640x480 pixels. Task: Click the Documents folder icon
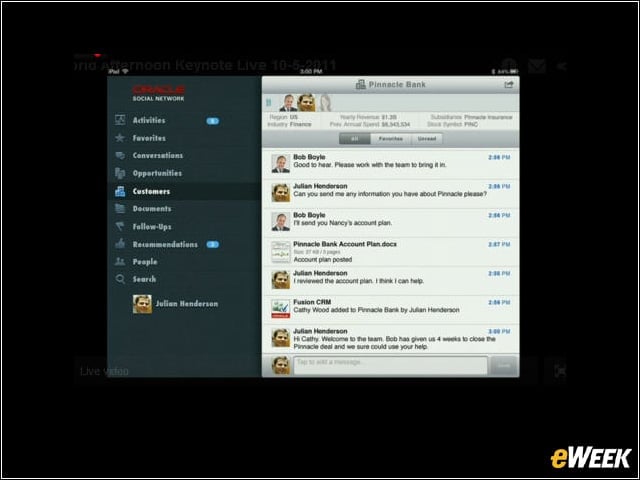coord(120,209)
